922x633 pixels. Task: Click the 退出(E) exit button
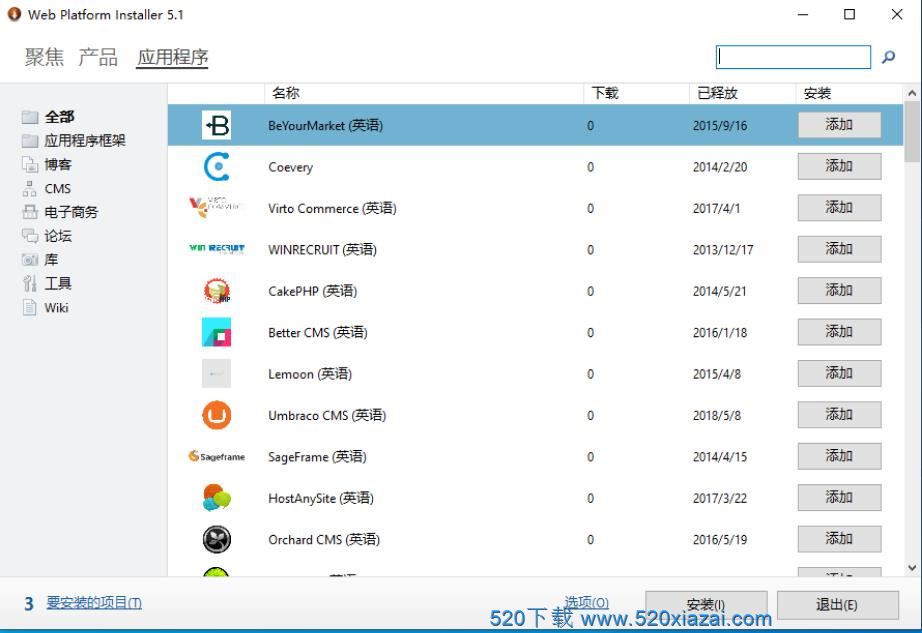(837, 605)
